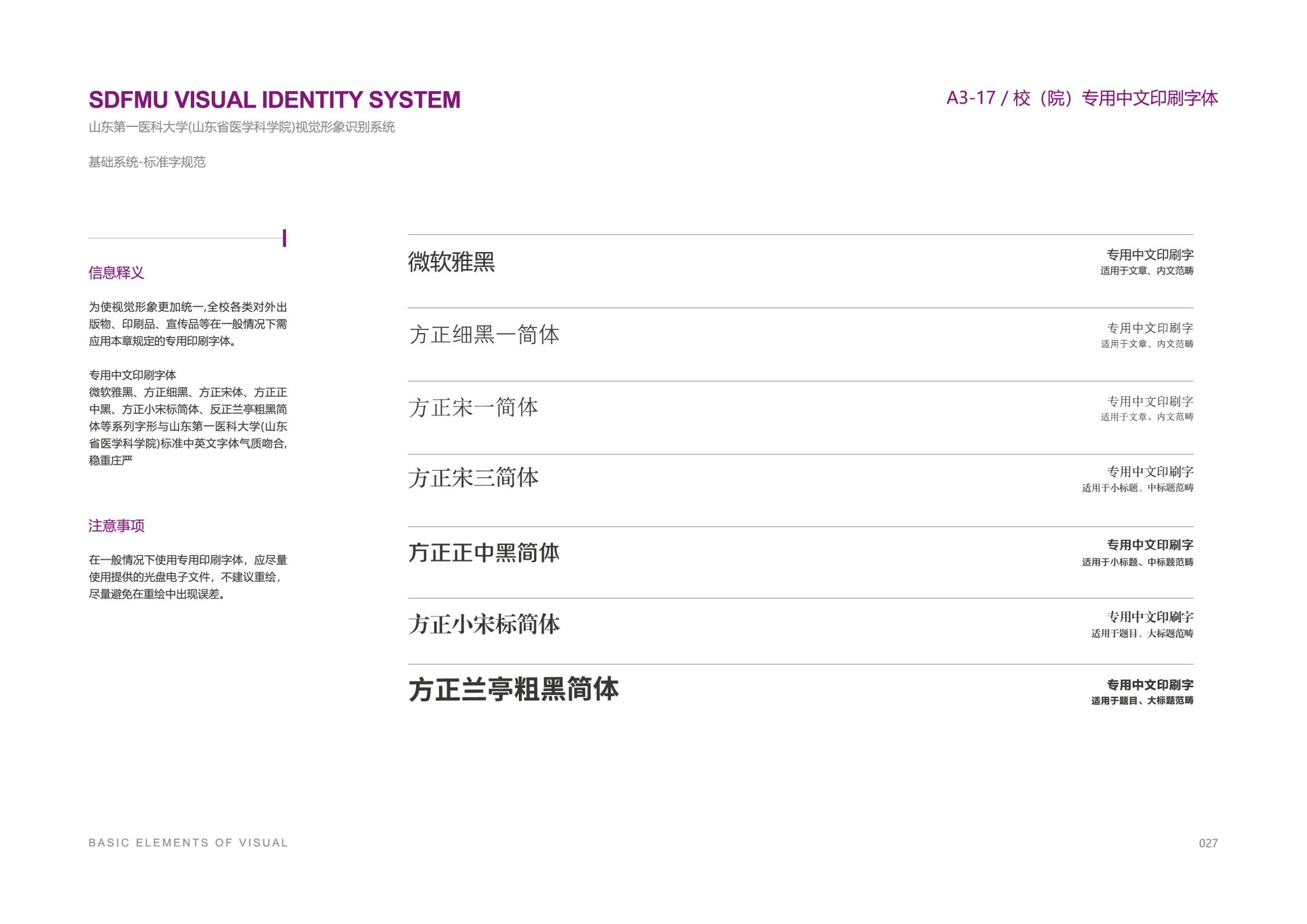Click the BASIC ELEMENTS OF VISUAL footer
Viewport: 1307px width, 924px height.
(x=188, y=843)
